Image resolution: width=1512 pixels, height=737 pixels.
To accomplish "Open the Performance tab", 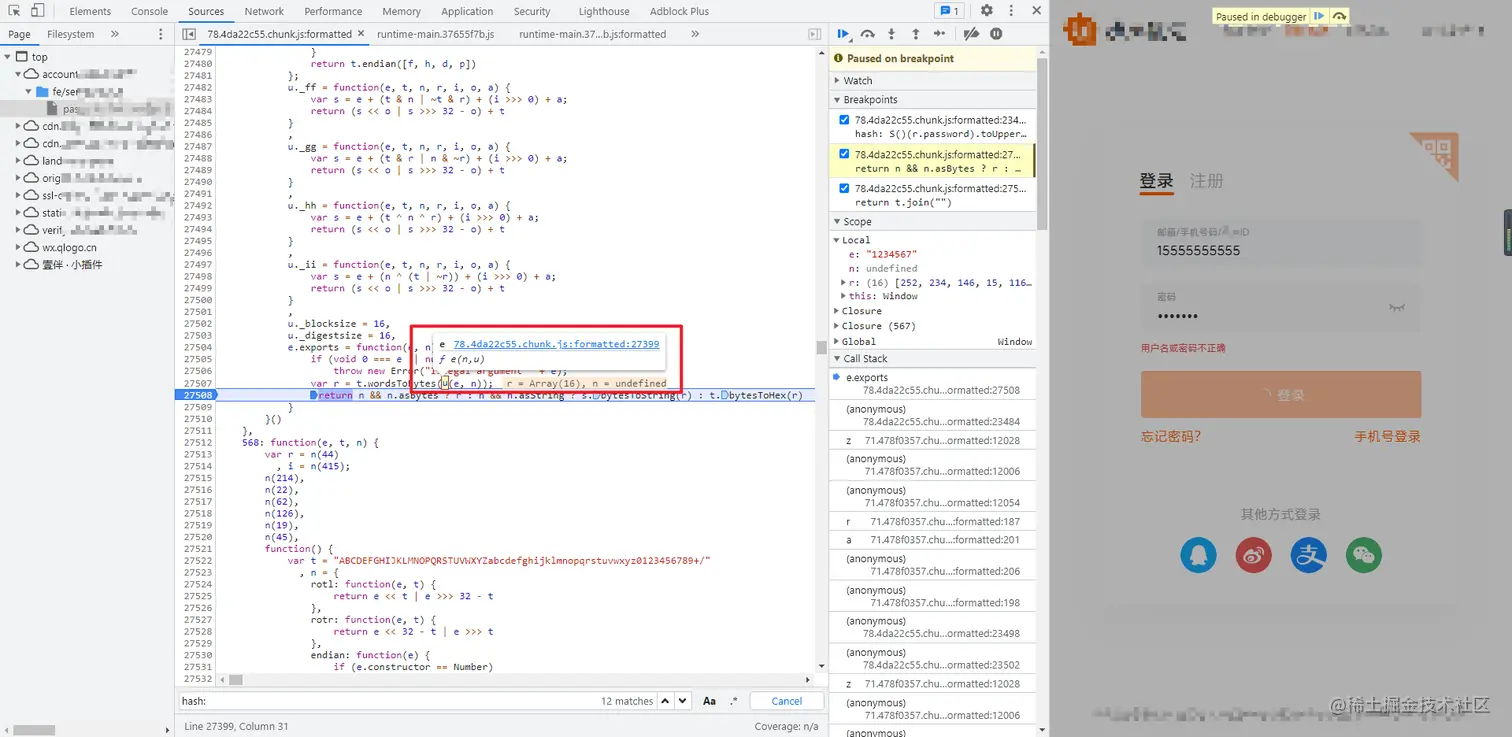I will [333, 11].
